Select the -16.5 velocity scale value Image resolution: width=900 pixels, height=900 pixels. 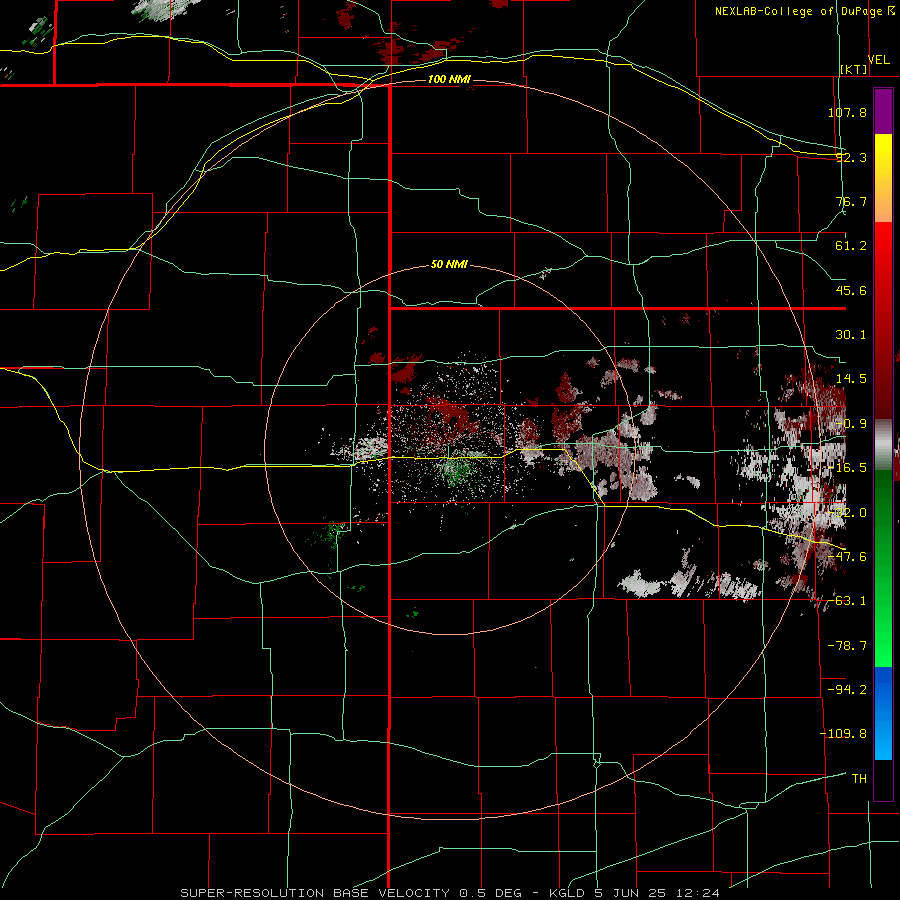(847, 468)
